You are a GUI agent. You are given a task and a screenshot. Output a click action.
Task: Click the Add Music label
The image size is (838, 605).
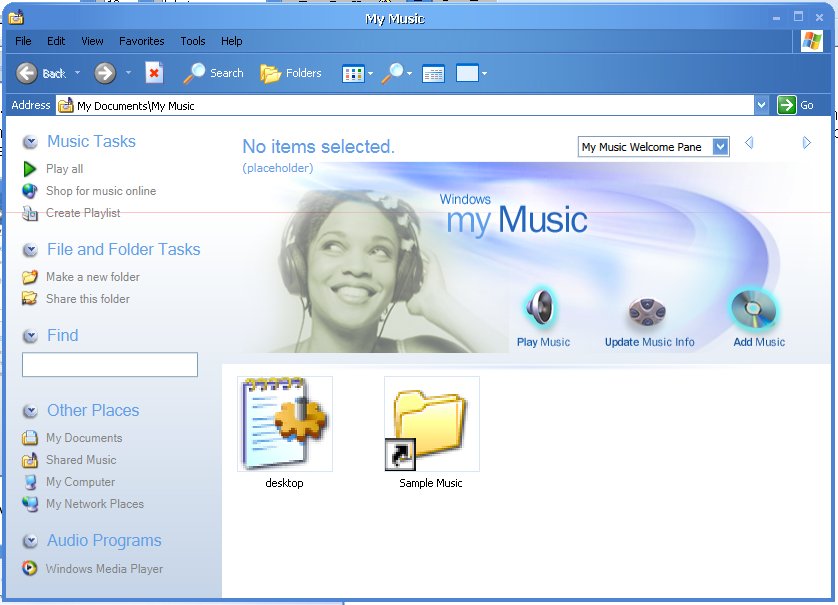click(759, 342)
